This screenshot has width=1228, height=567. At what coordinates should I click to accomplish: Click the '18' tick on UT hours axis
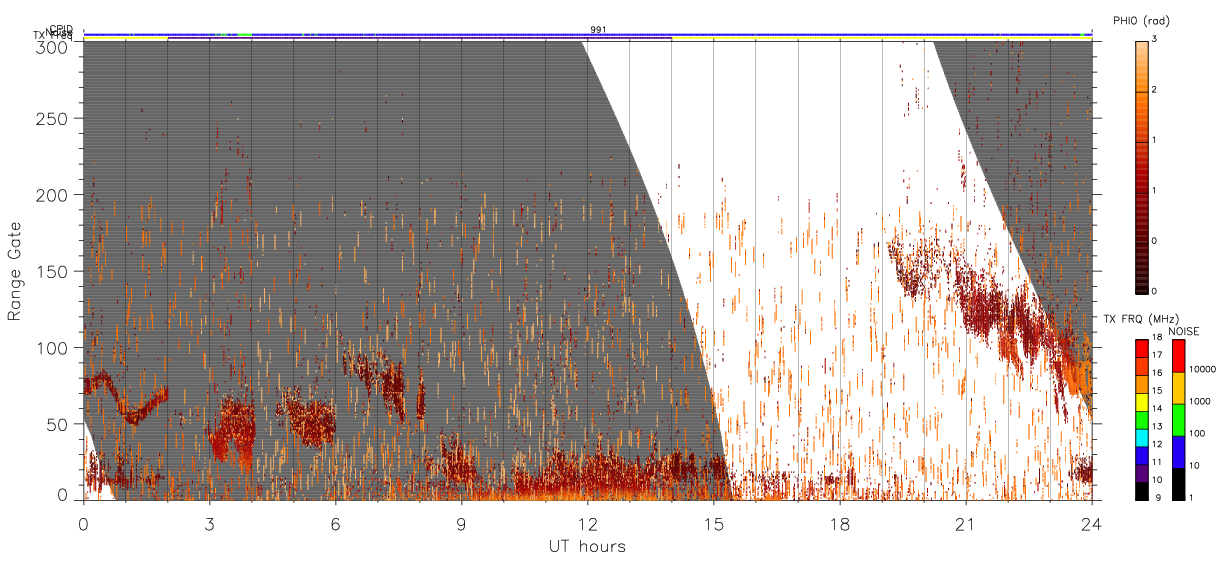[x=839, y=523]
